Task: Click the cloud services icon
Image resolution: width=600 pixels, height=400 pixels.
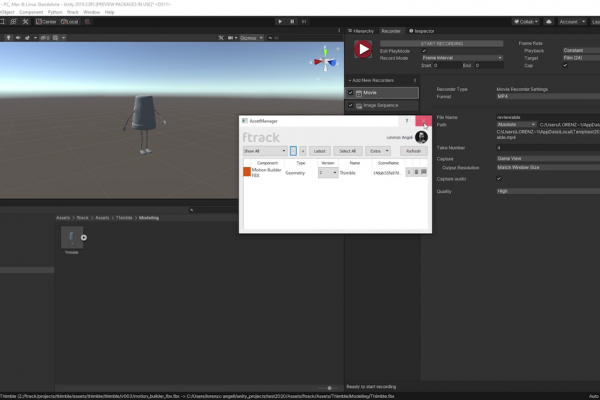Action: 549,21
